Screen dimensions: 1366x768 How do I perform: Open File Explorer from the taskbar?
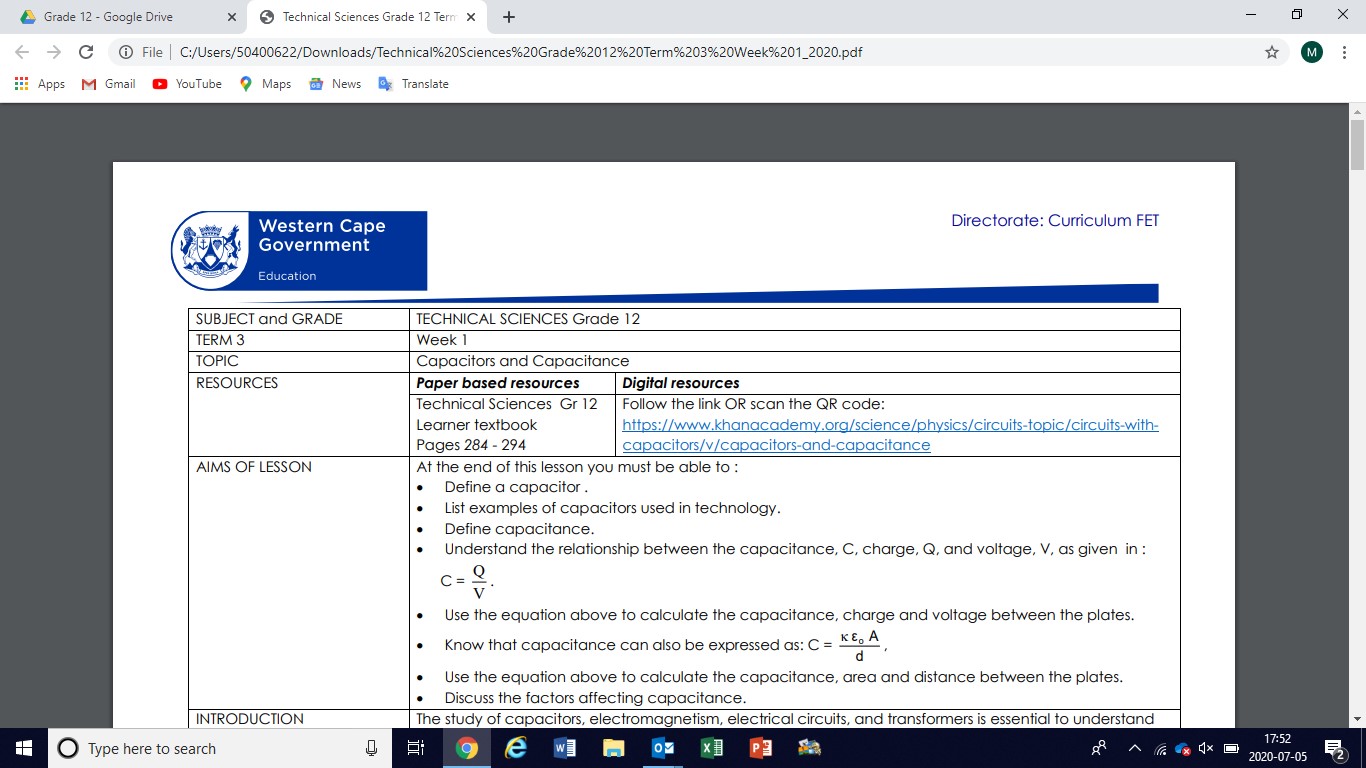[613, 748]
